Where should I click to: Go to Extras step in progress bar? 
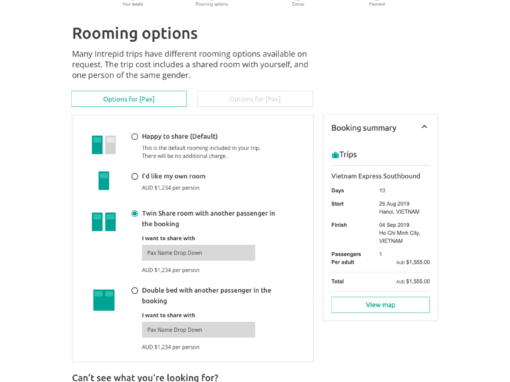298,4
